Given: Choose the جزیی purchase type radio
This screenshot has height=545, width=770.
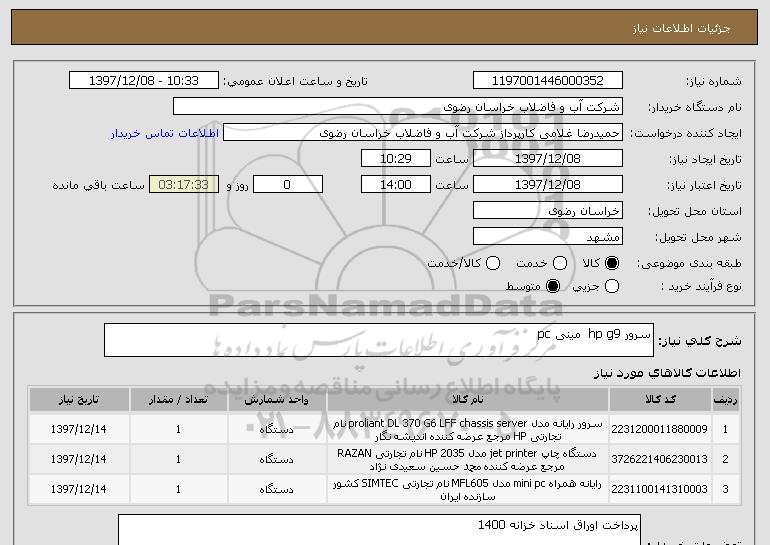Looking at the screenshot, I should click(x=612, y=286).
